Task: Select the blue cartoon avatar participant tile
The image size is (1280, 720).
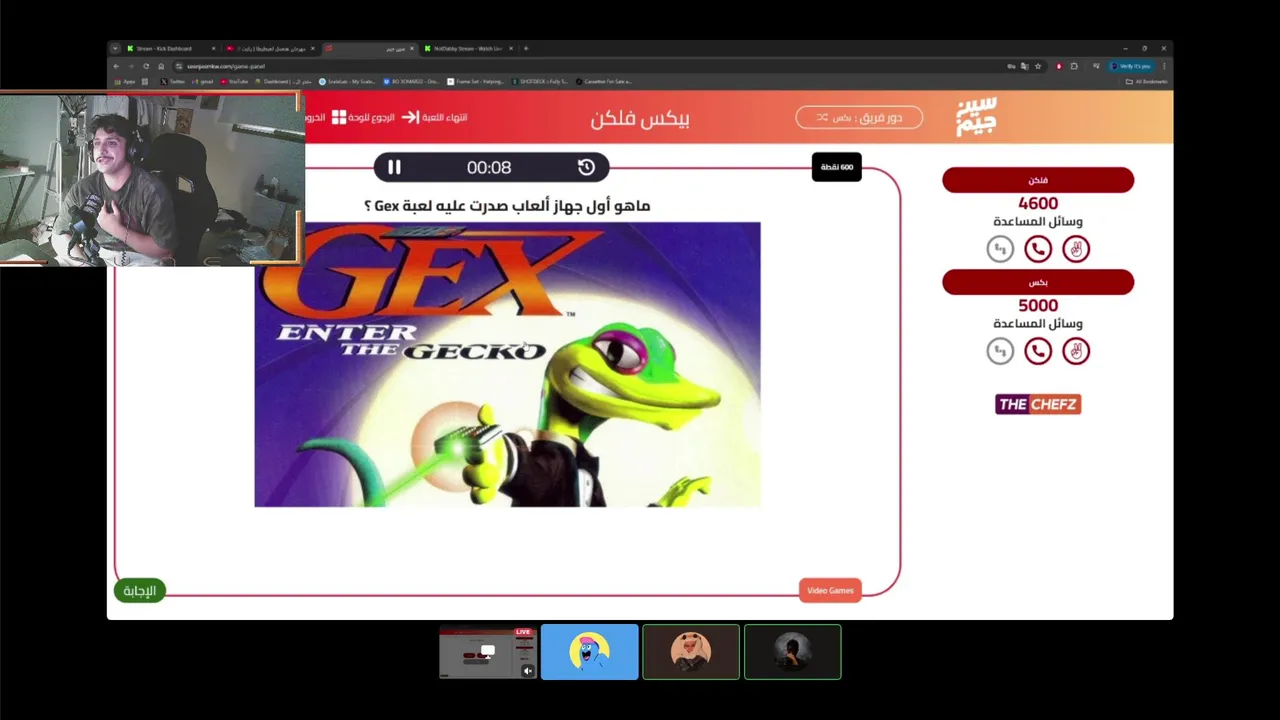Action: coord(589,652)
